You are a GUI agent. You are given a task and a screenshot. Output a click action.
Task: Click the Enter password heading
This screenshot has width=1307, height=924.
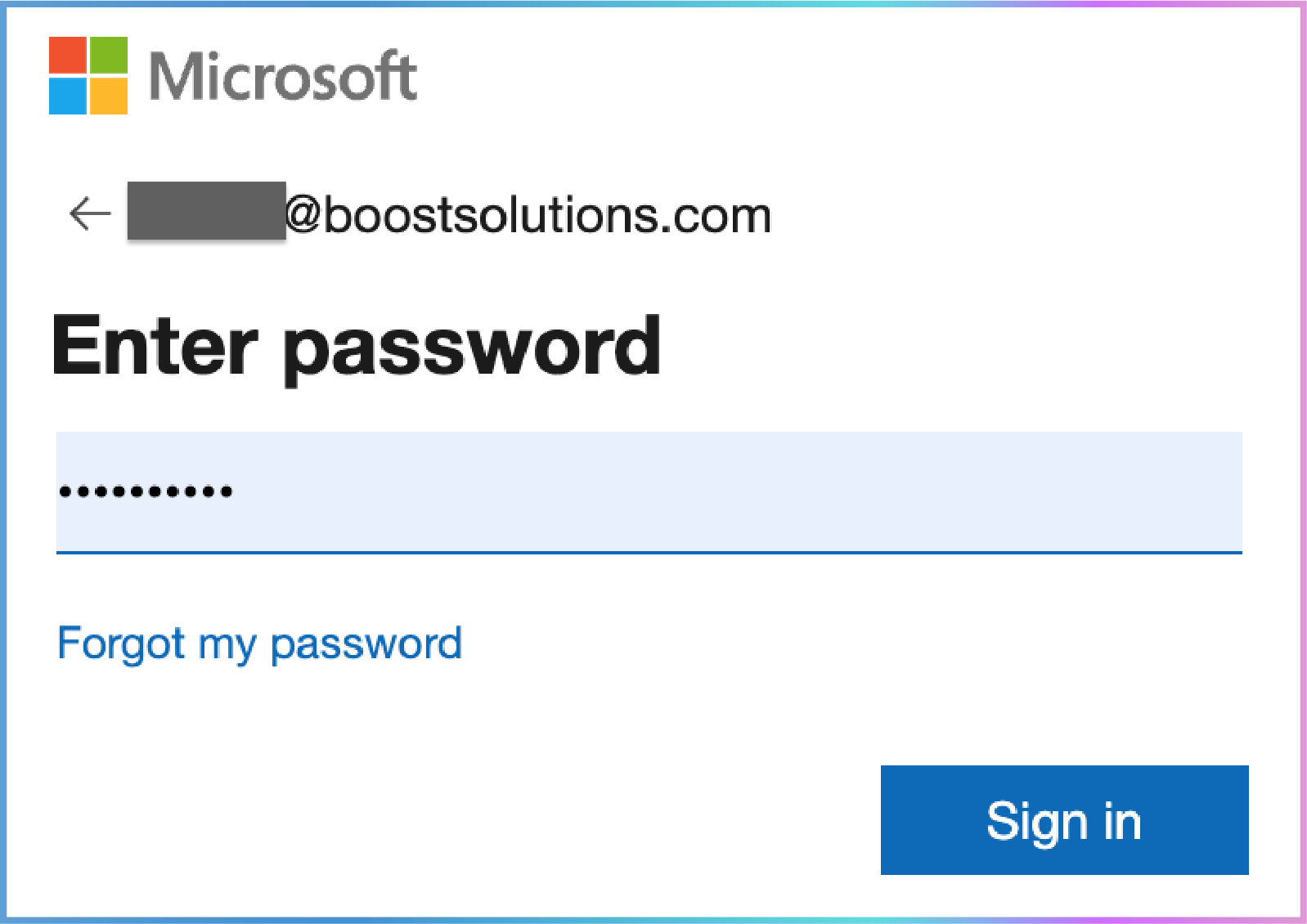click(357, 348)
